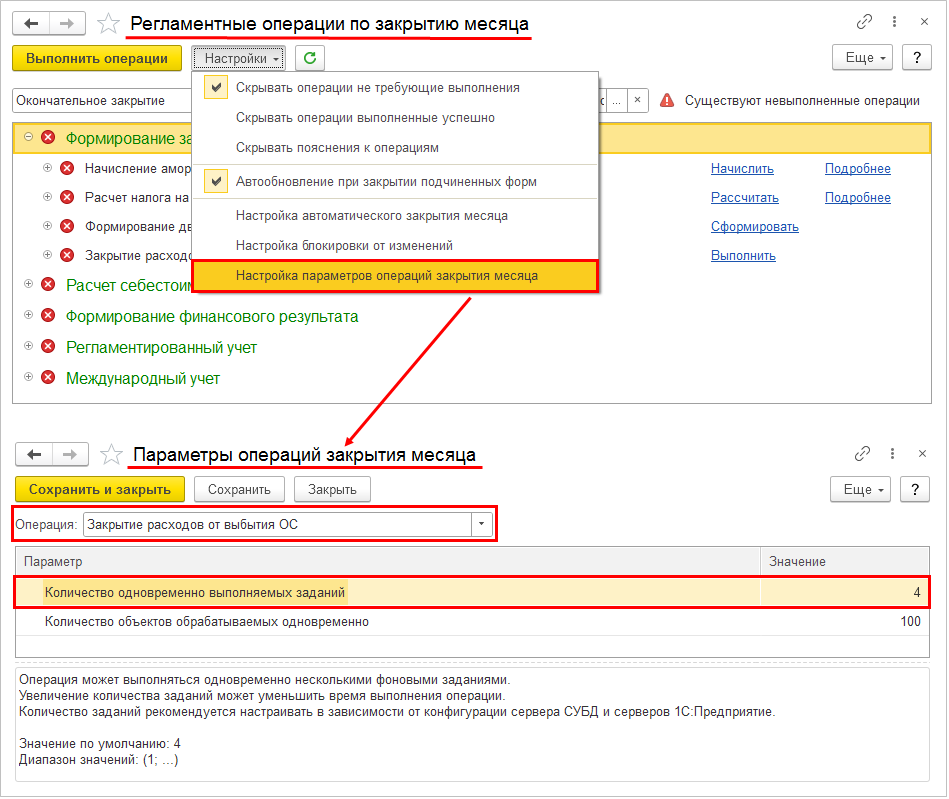Open Настройка автоматического закрытия месяца
The height and width of the screenshot is (799, 949).
click(395, 215)
